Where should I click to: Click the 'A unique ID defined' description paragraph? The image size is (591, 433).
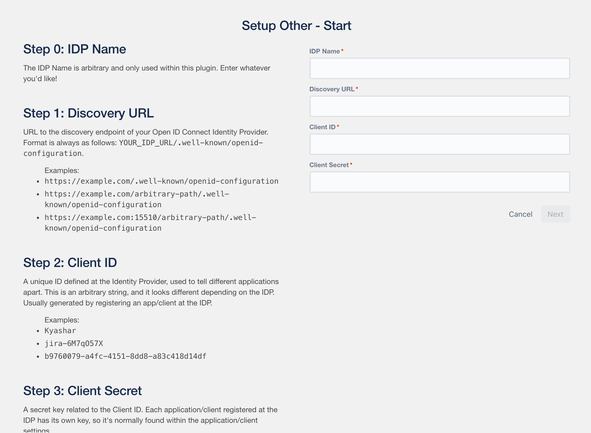151,292
